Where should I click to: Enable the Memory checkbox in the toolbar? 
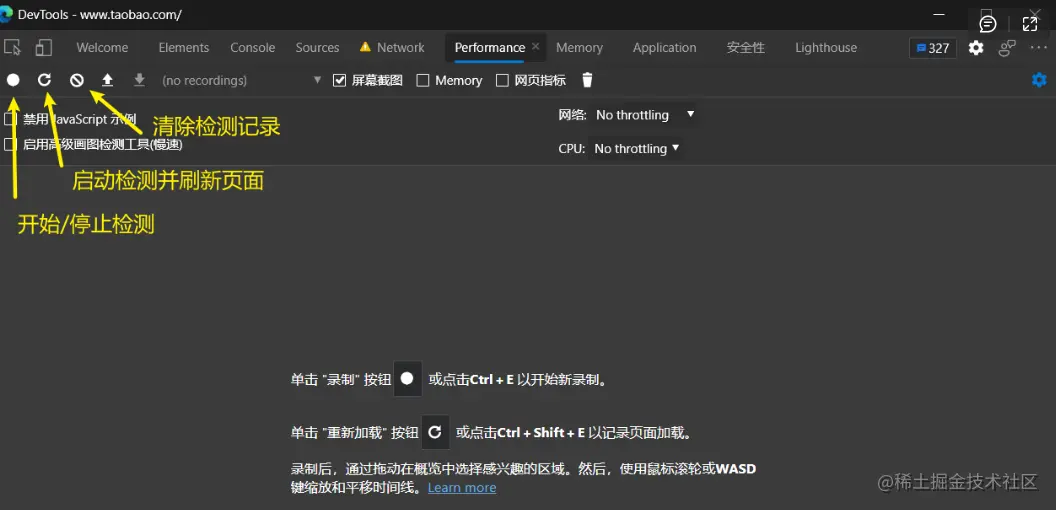(423, 80)
